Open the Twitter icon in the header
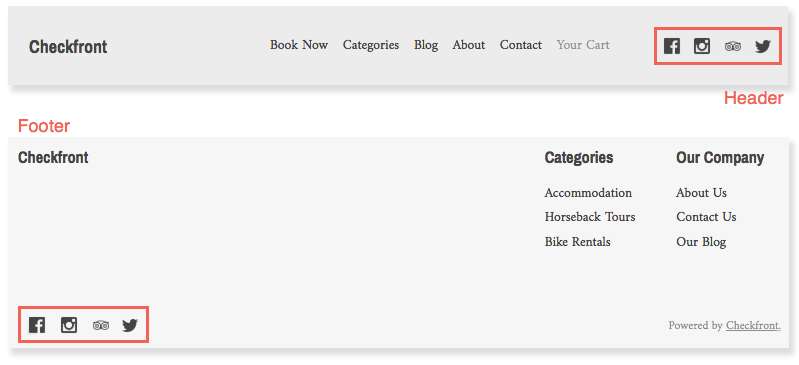The image size is (799, 365). pyautogui.click(x=763, y=46)
